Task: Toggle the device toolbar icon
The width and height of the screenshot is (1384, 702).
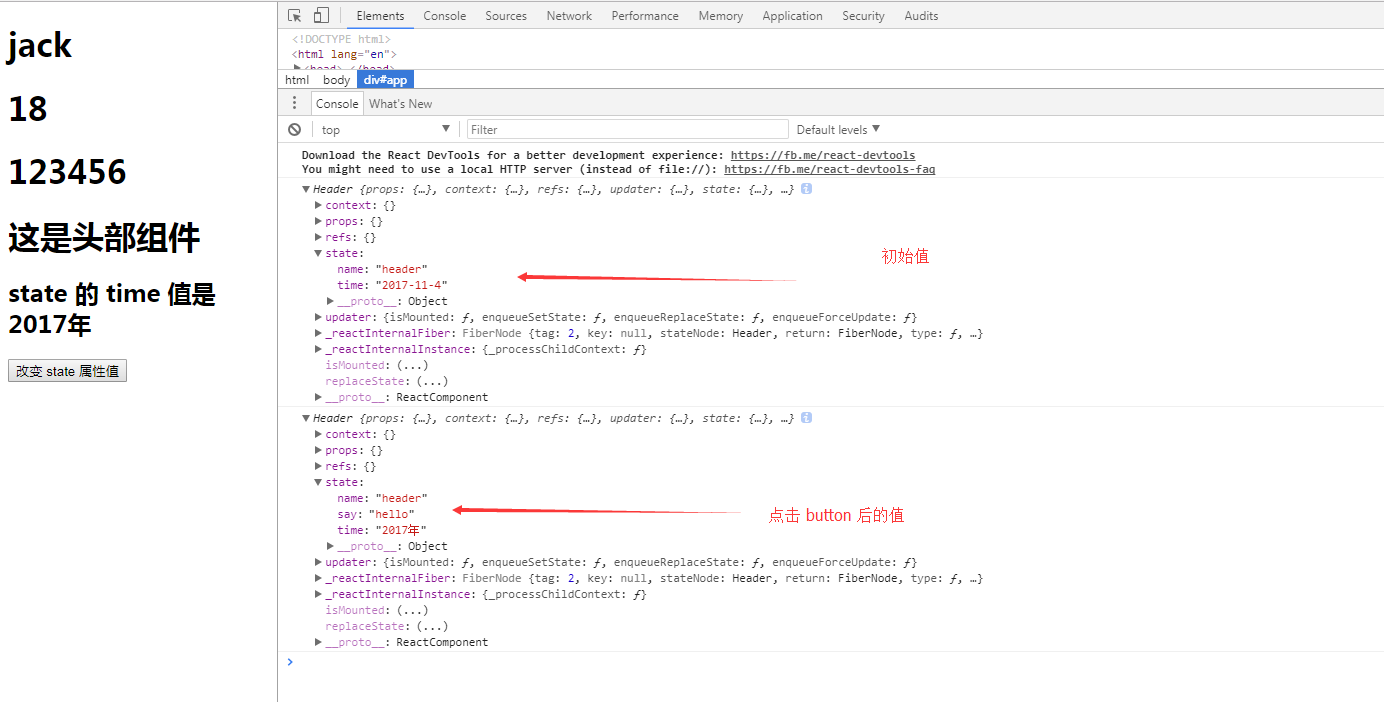Action: [321, 15]
